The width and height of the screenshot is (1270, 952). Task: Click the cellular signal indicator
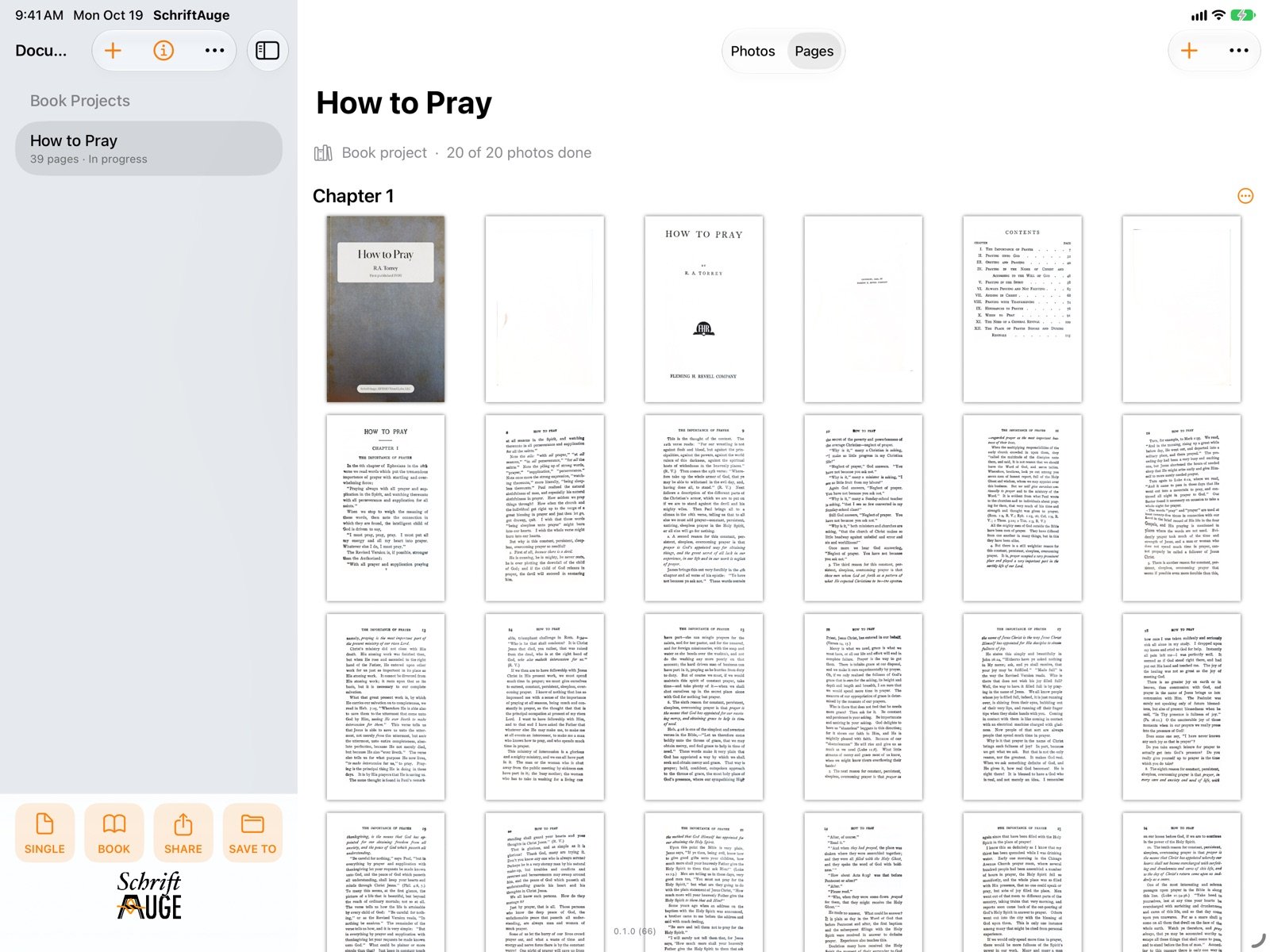click(1199, 15)
